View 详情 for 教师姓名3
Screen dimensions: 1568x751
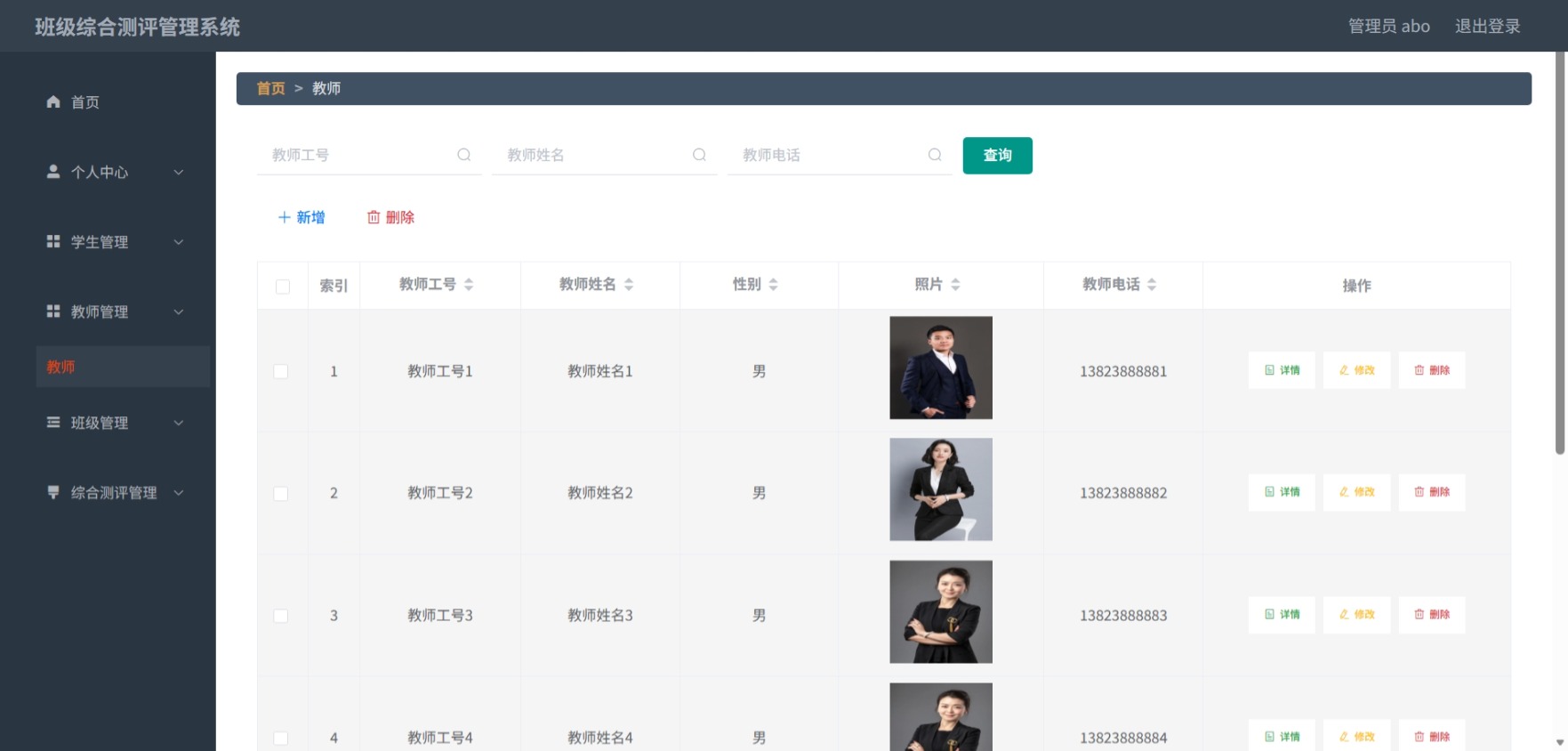[1282, 615]
